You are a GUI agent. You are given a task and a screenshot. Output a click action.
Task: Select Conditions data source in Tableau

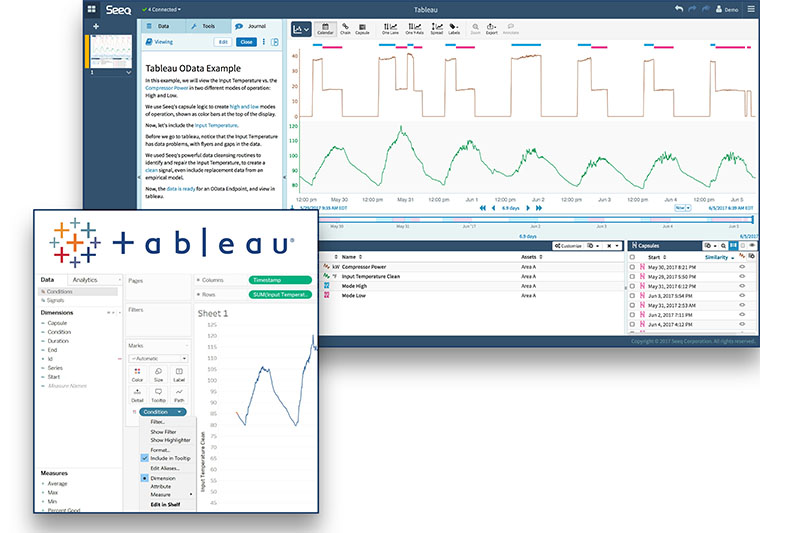pos(79,292)
